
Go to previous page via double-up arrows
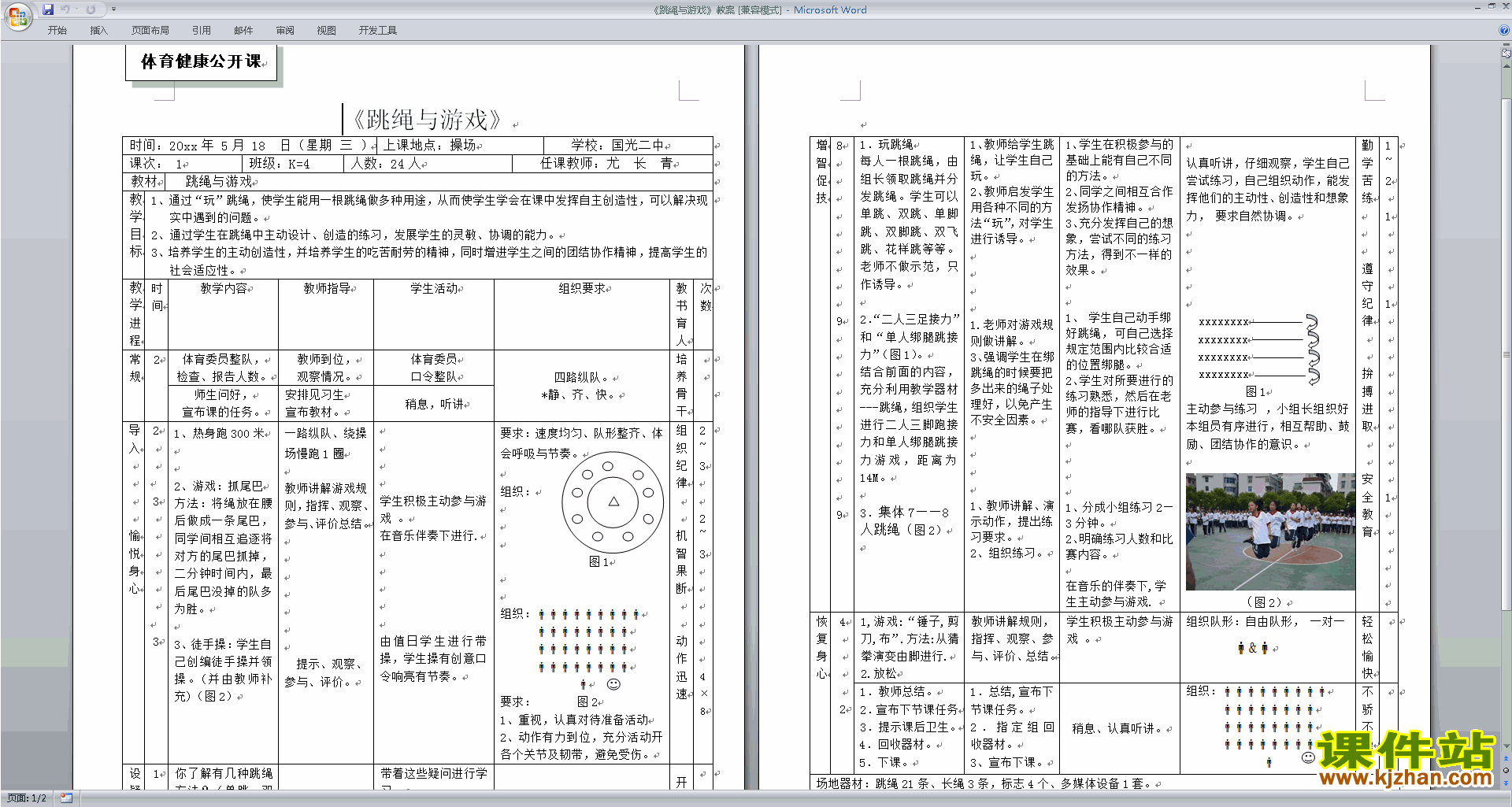[x=1506, y=759]
